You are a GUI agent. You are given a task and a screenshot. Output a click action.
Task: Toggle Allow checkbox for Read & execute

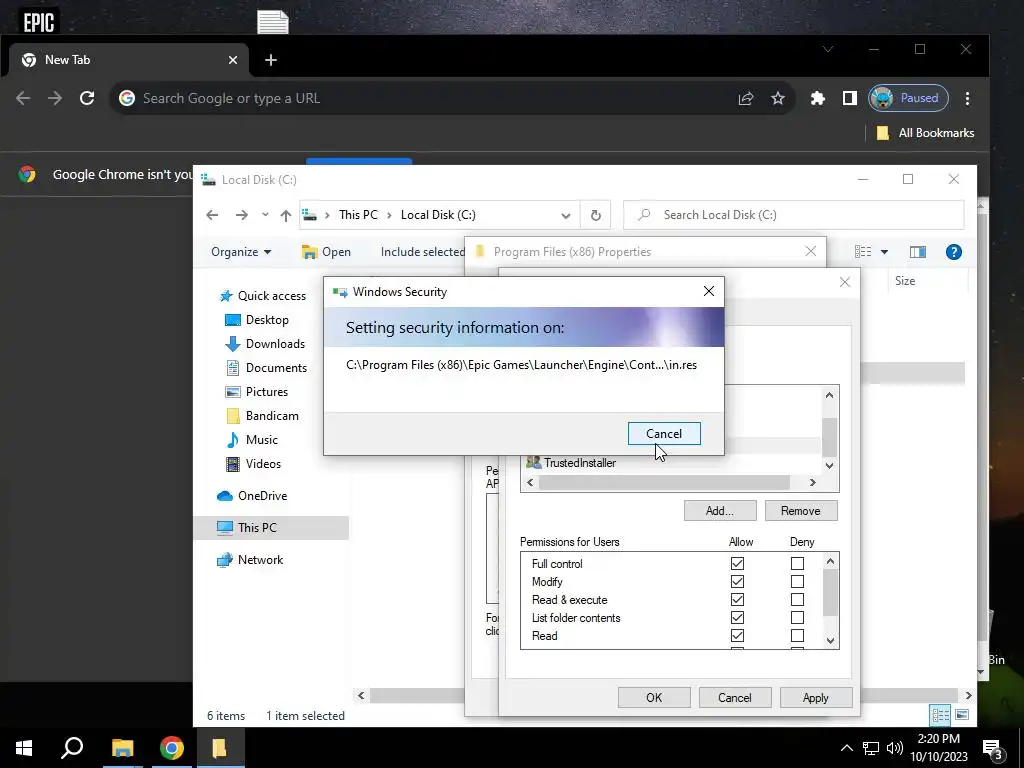tap(737, 600)
